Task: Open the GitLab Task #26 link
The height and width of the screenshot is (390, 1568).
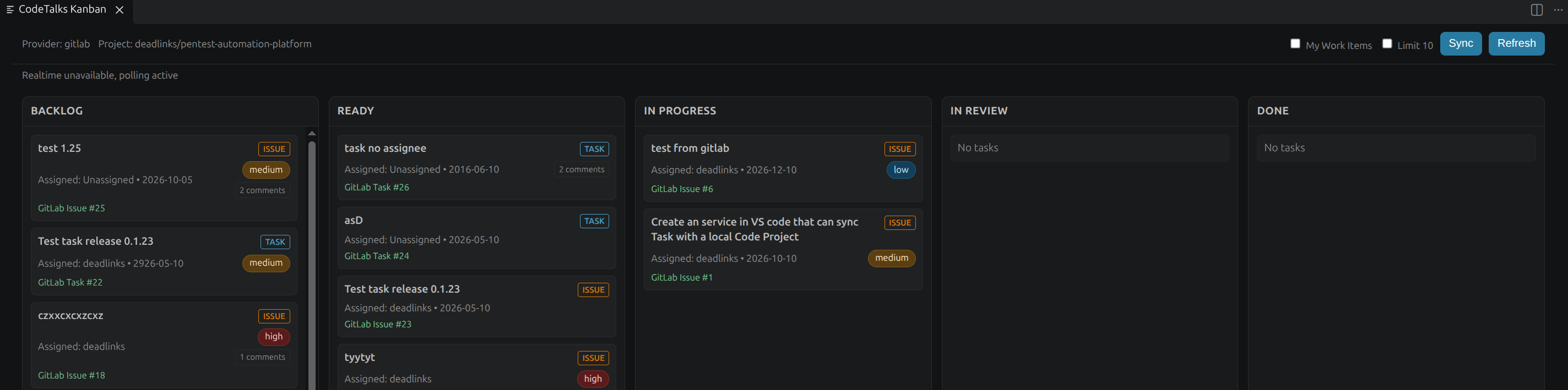Action: (377, 188)
